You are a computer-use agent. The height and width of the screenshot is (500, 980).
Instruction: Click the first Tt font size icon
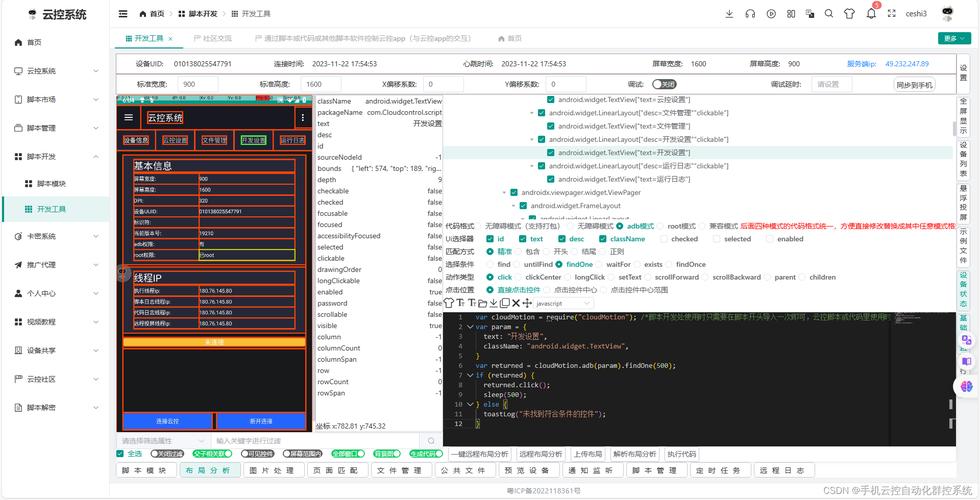[460, 303]
